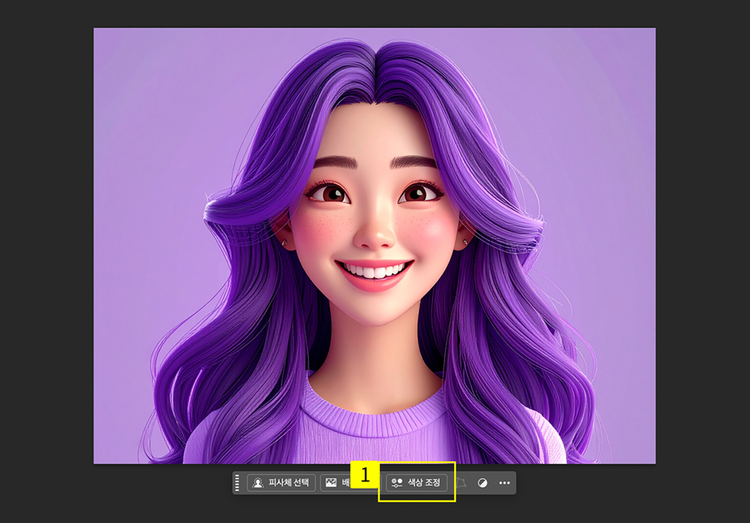Open the three-dots more options menu
This screenshot has width=750, height=523.
(x=504, y=483)
